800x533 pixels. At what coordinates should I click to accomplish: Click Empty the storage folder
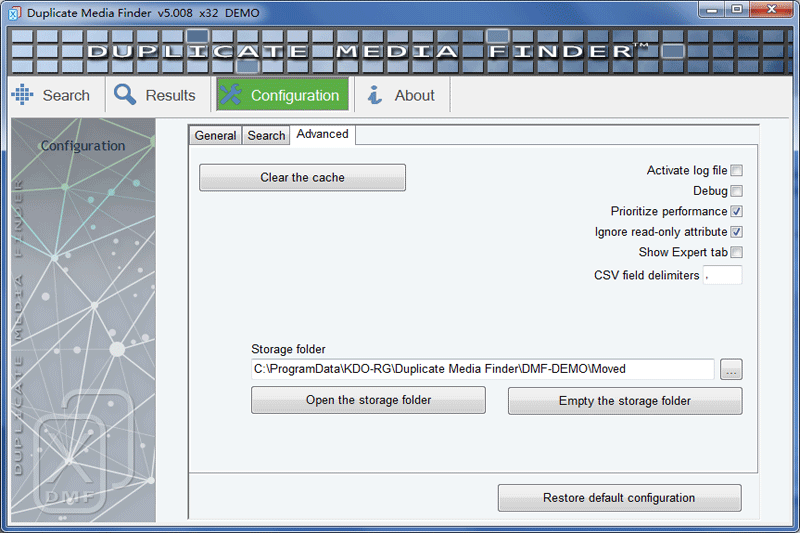625,401
